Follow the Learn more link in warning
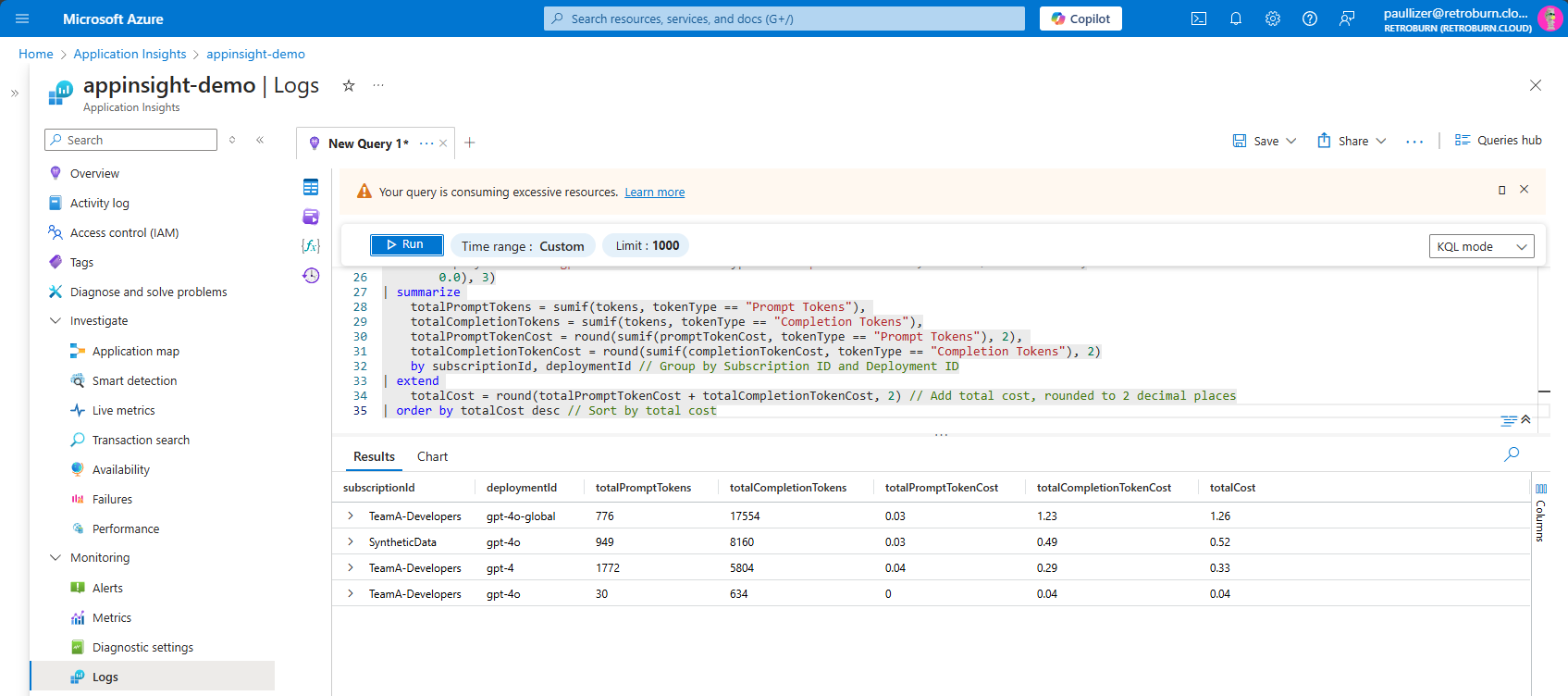Screen dimensions: 1568x696 click(655, 193)
